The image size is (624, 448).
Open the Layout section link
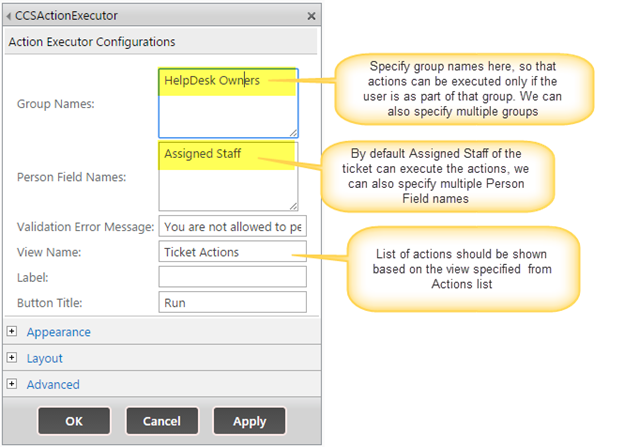point(44,358)
